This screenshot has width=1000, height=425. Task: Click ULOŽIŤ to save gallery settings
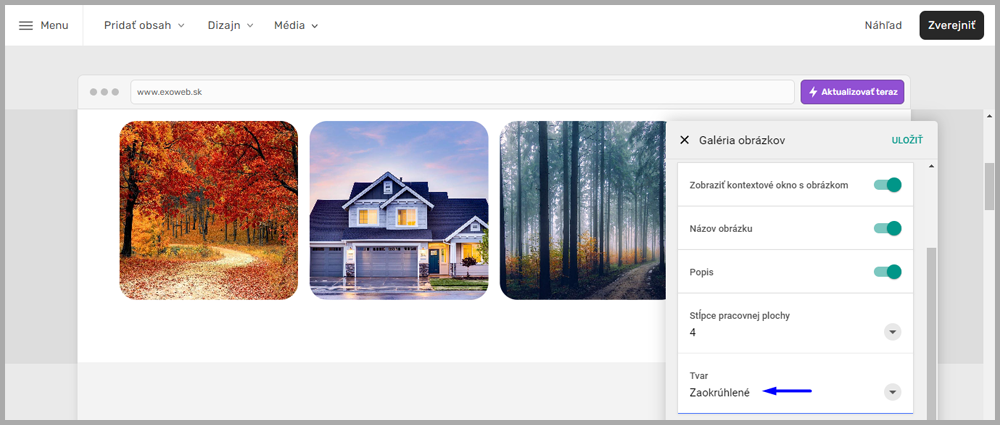pyautogui.click(x=906, y=141)
